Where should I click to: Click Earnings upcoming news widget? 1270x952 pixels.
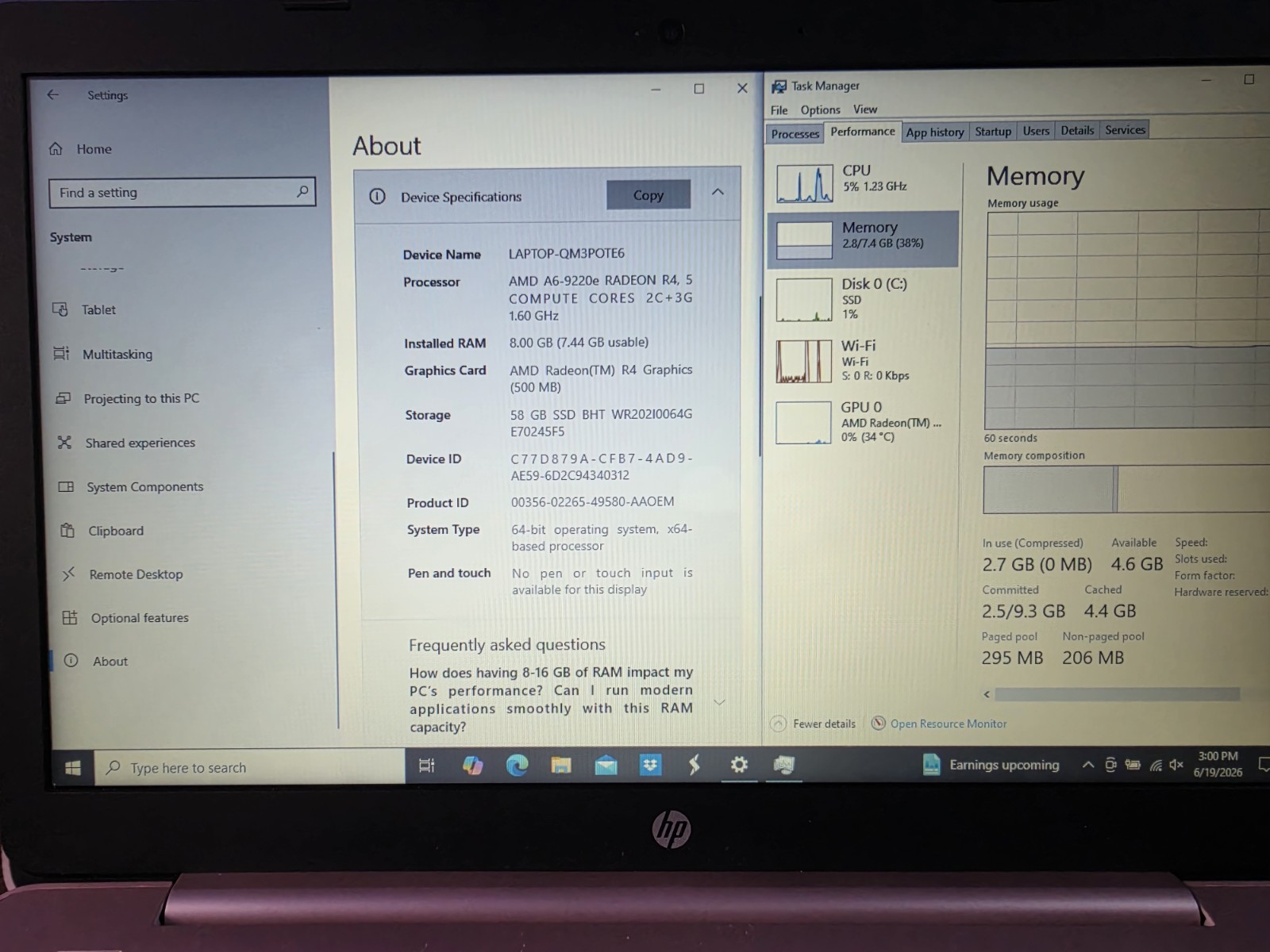click(991, 765)
